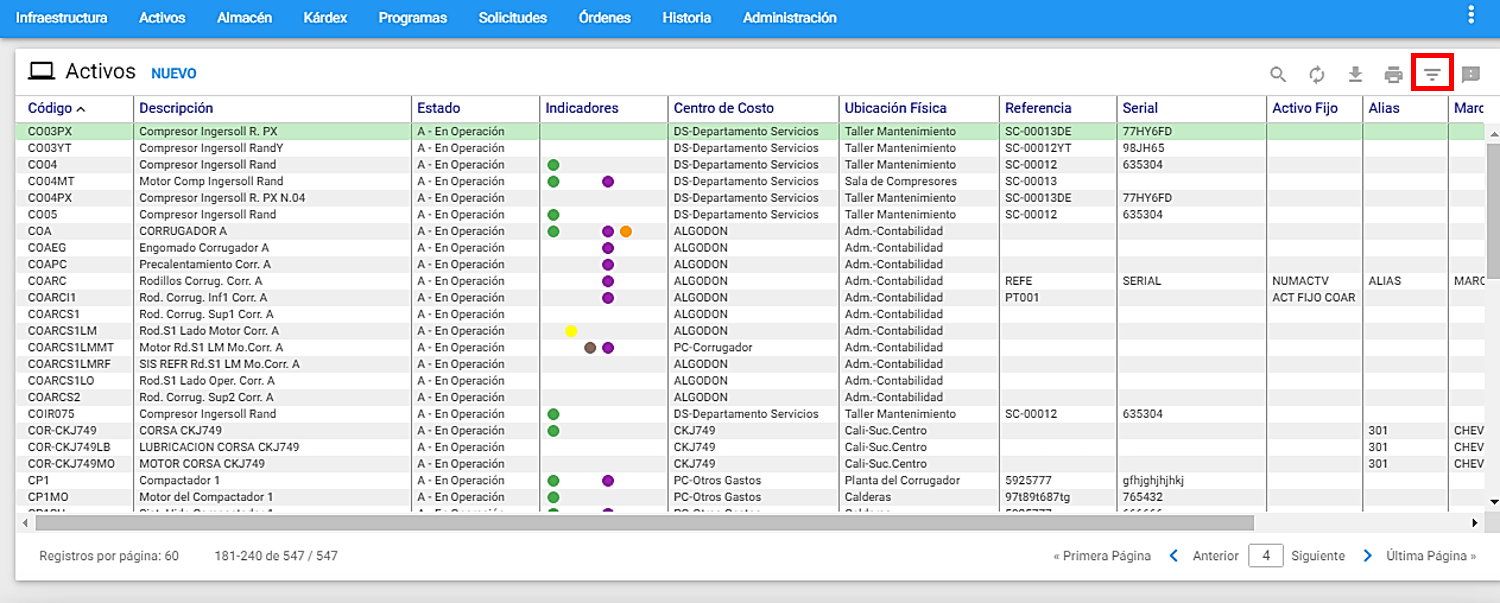
Task: Click the horizontal scrollbar thumb
Action: click(644, 523)
